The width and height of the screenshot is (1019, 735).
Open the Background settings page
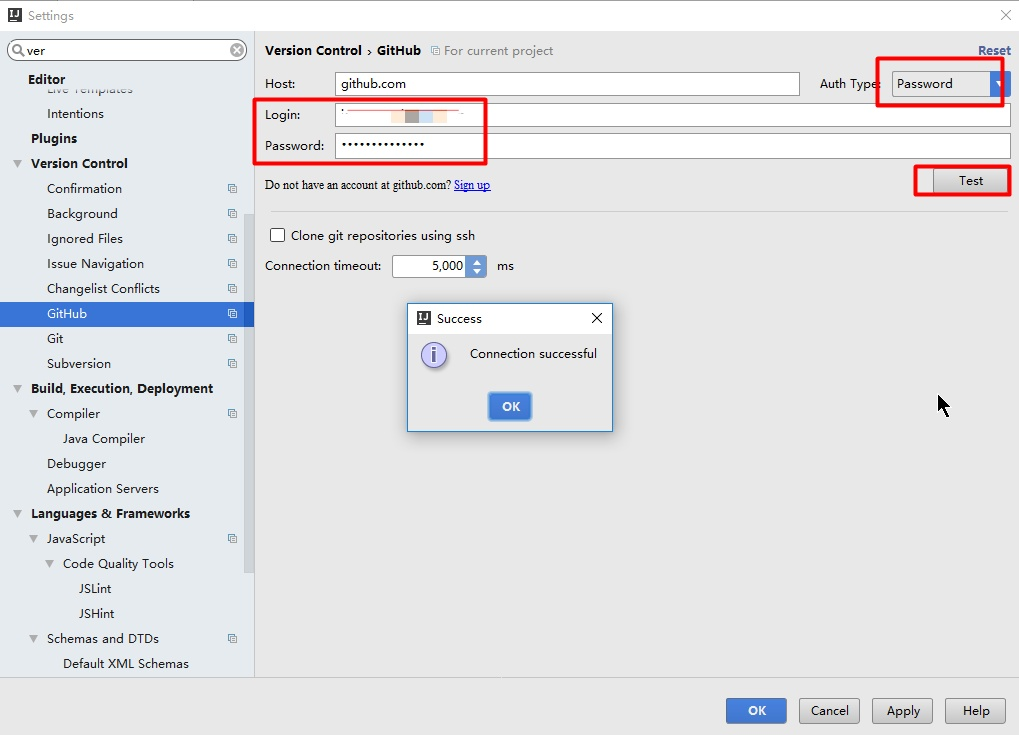tap(82, 214)
